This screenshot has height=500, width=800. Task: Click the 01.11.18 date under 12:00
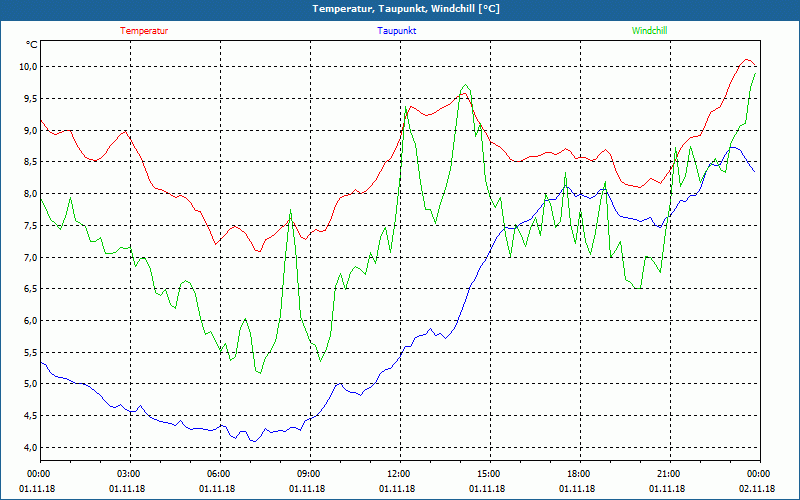point(397,489)
